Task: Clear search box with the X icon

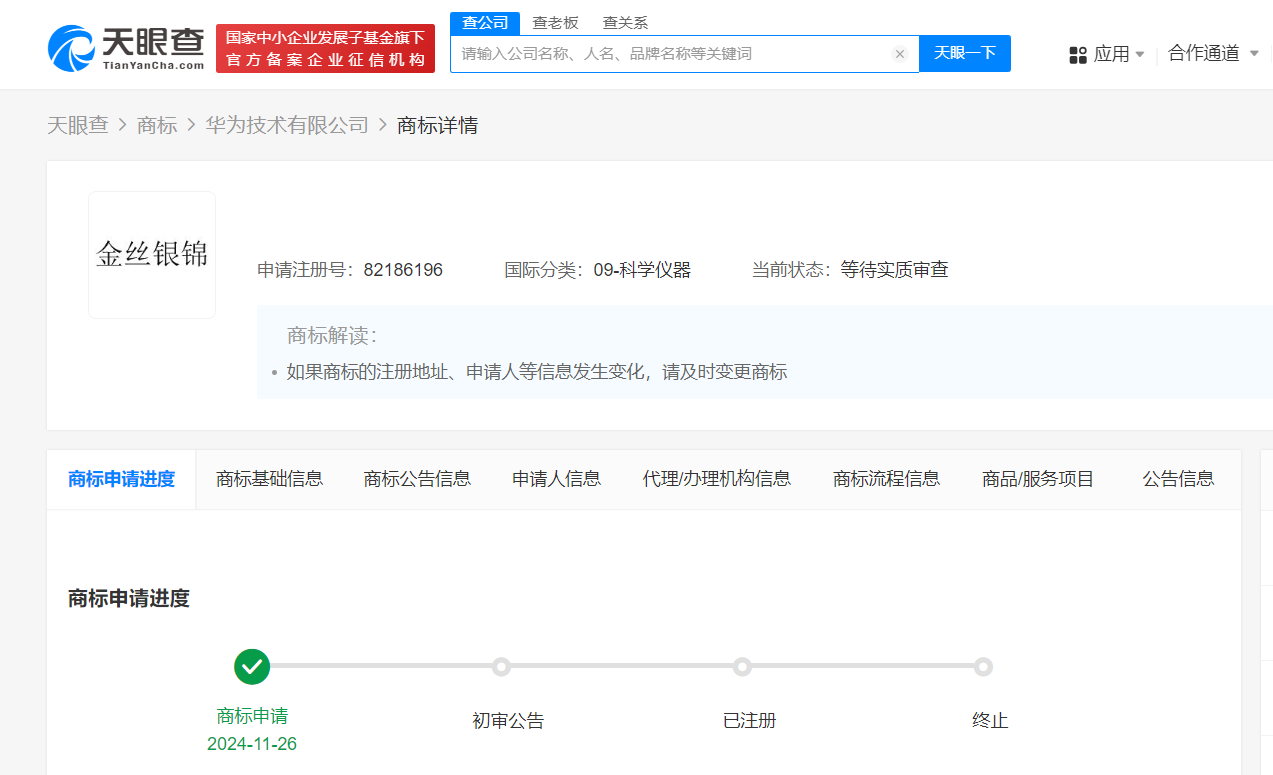Action: (899, 54)
